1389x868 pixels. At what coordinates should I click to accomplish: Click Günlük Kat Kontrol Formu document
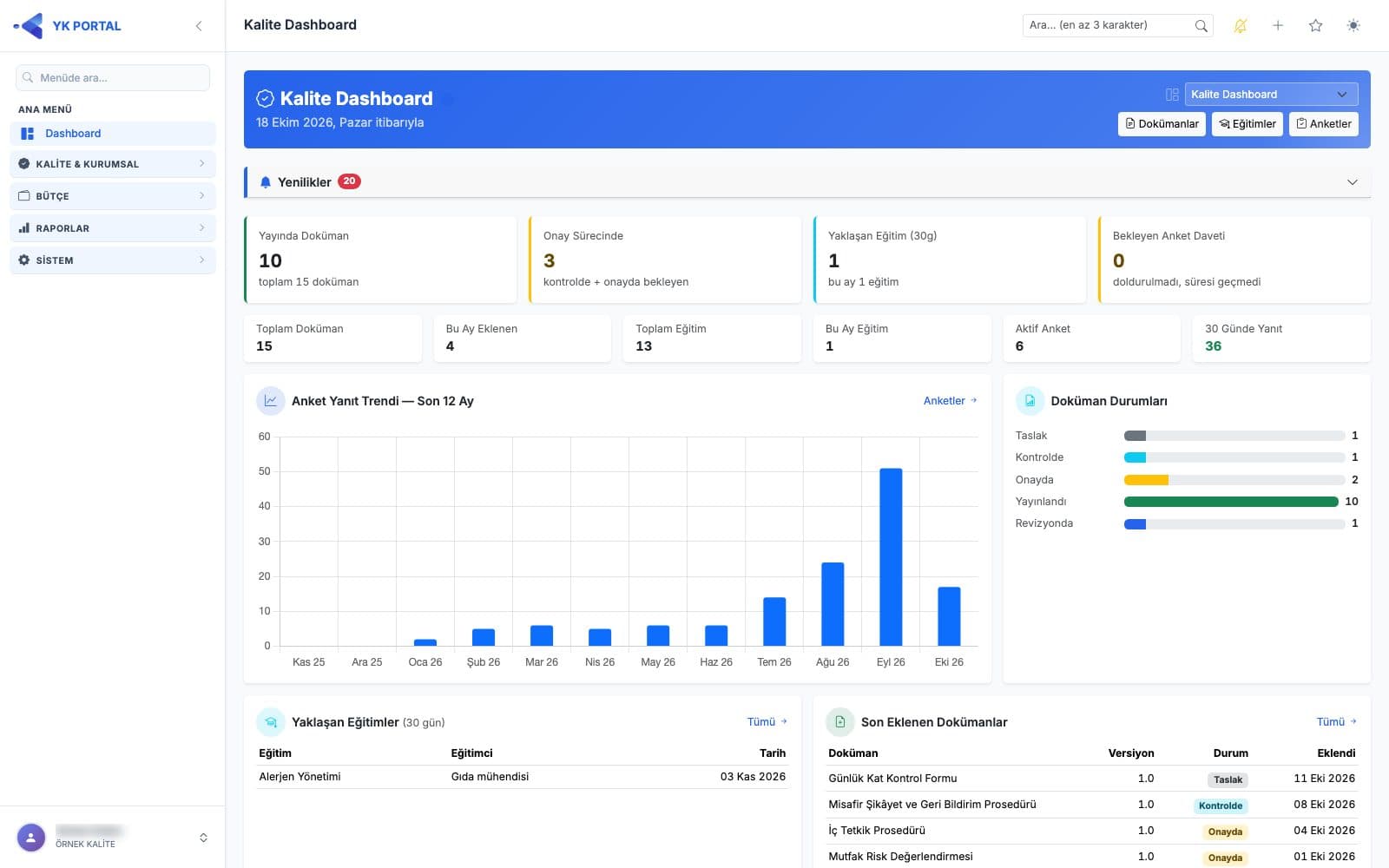(x=892, y=779)
